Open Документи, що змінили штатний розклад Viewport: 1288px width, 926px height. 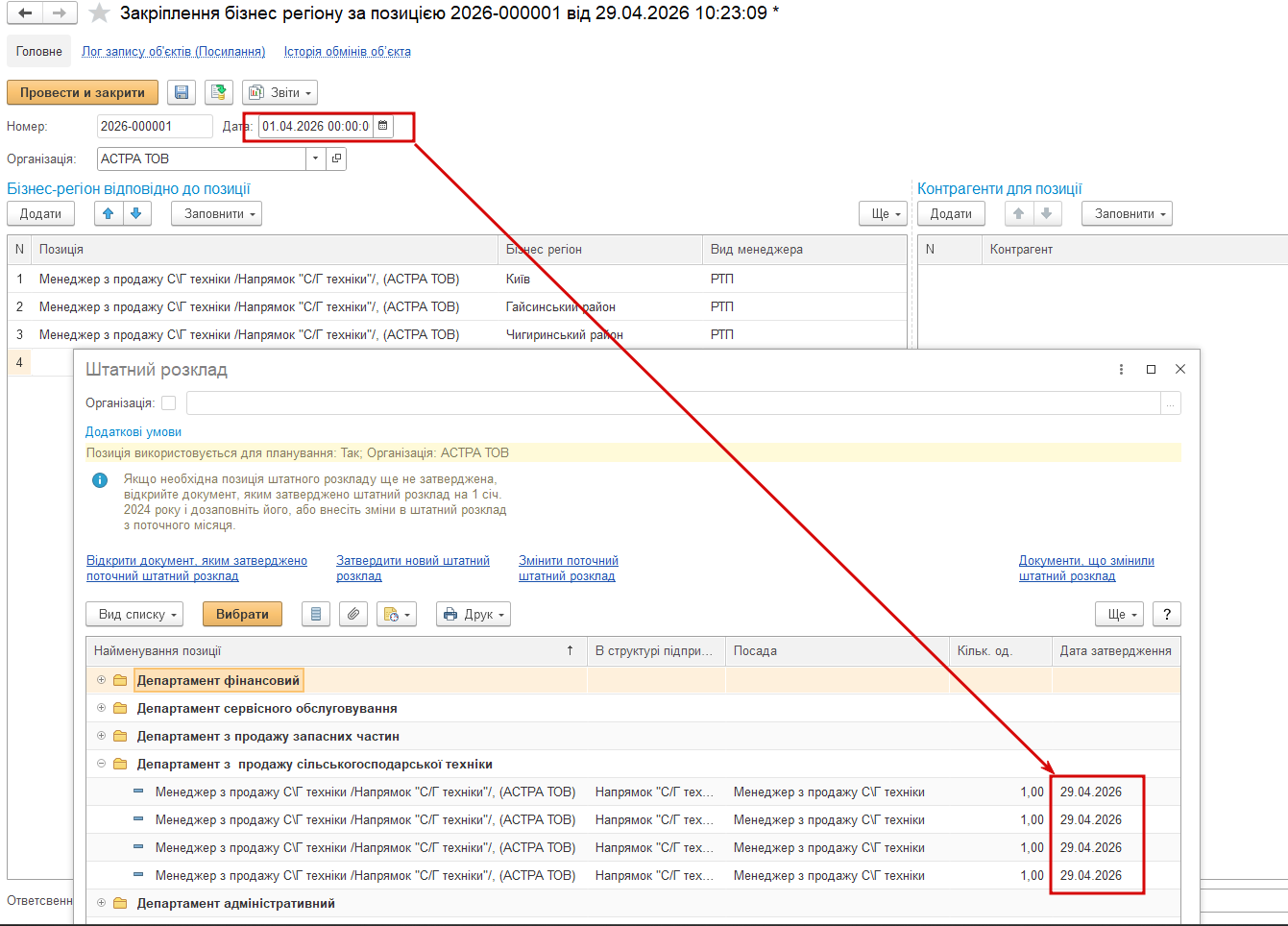tap(1086, 569)
